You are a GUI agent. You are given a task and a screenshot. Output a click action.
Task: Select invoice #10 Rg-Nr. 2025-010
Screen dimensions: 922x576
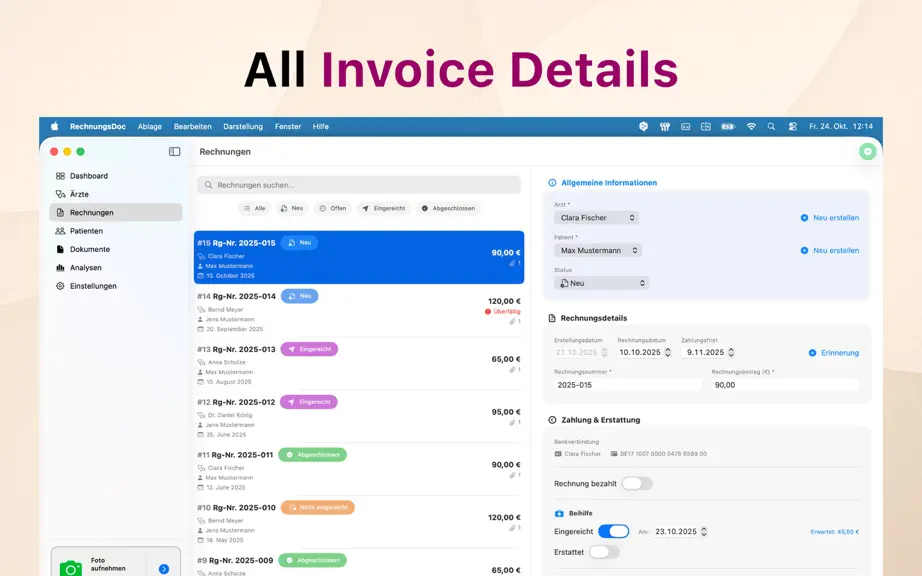[x=359, y=523]
